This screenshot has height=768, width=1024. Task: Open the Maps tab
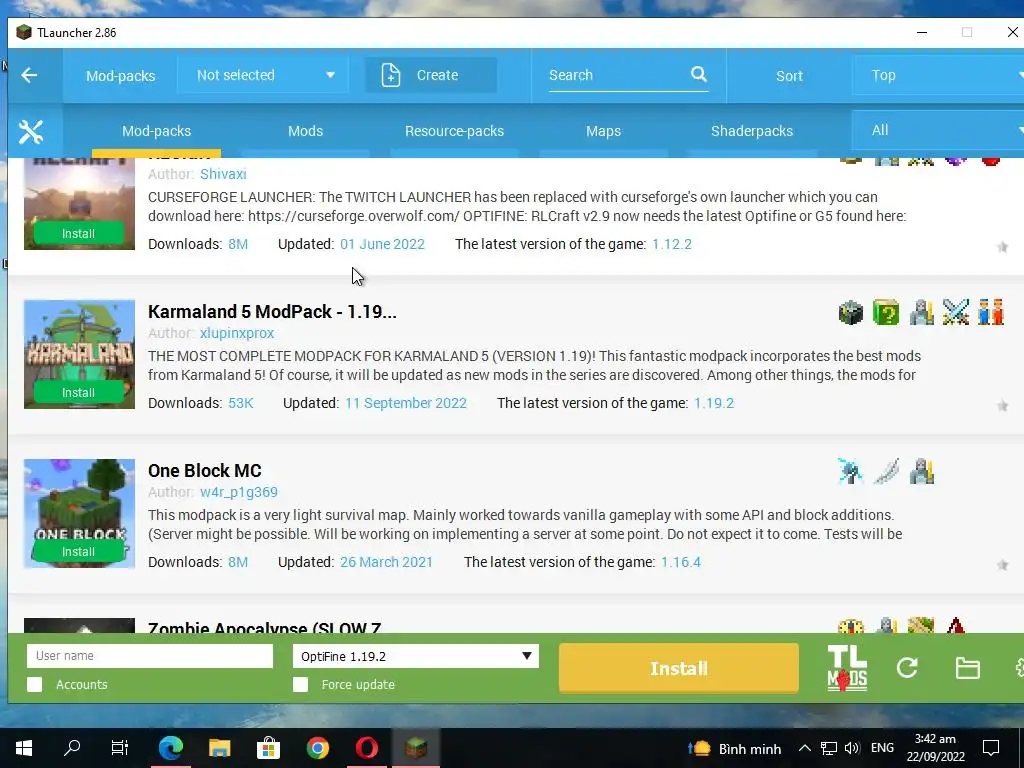pyautogui.click(x=603, y=131)
